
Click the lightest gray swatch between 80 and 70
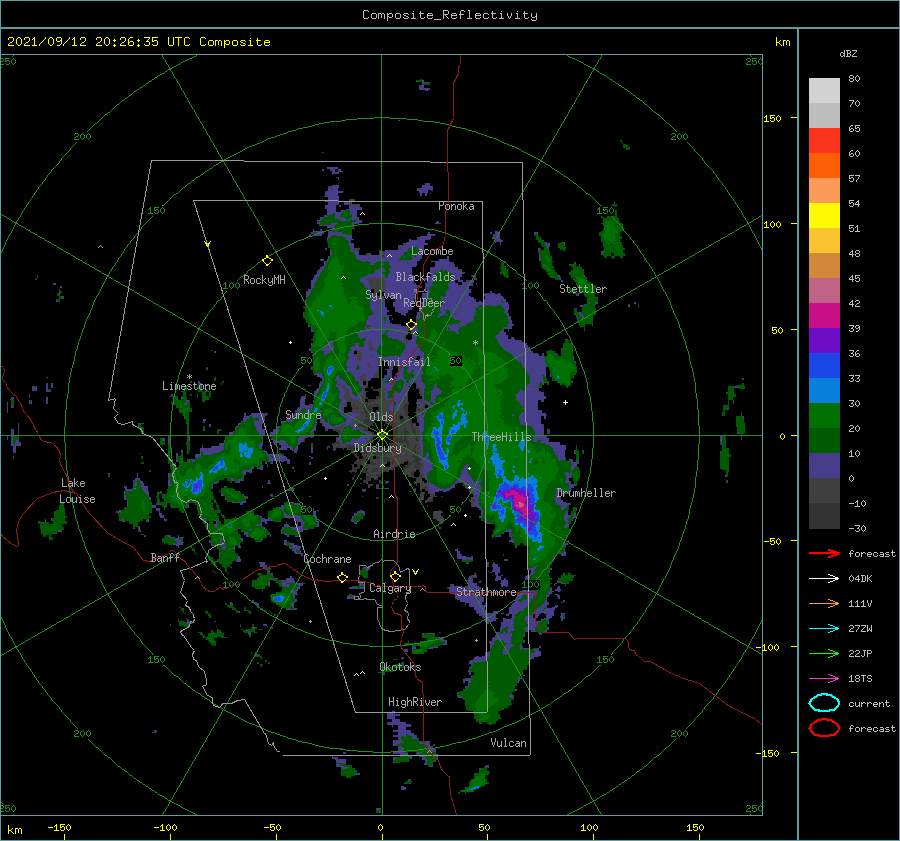pos(824,91)
